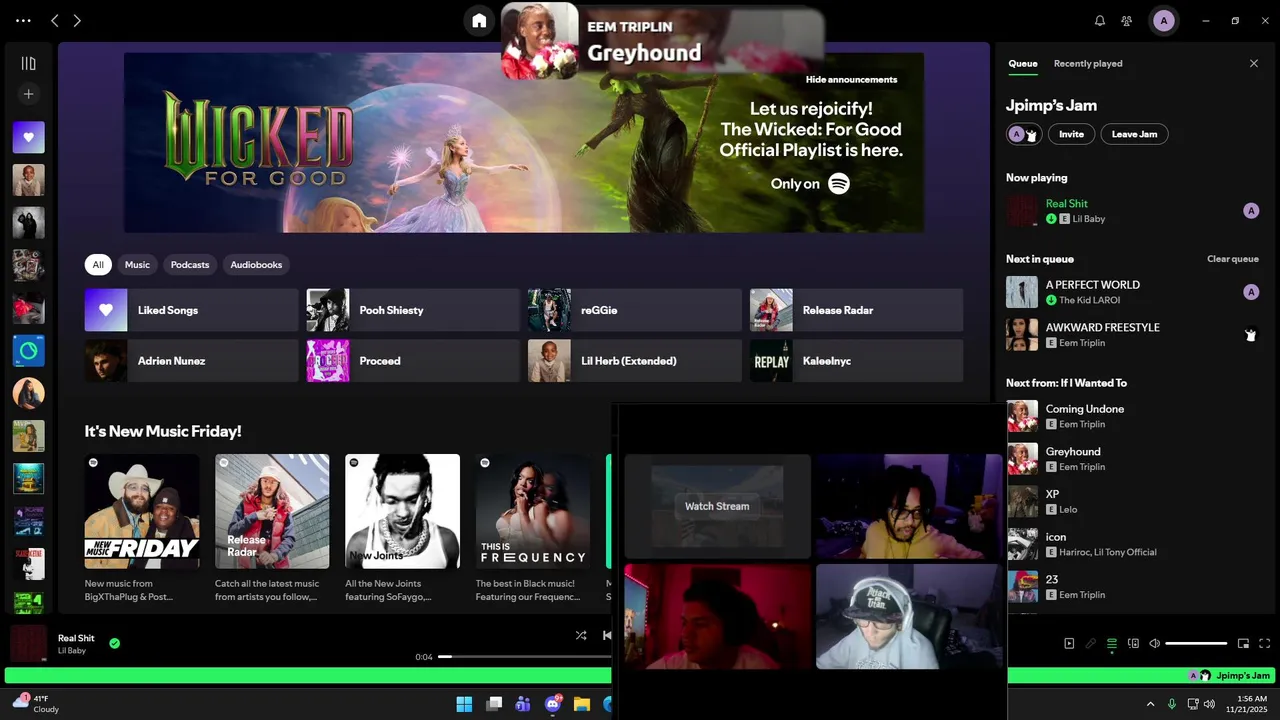The image size is (1280, 720).
Task: Open the miniplayer
Action: (1243, 644)
